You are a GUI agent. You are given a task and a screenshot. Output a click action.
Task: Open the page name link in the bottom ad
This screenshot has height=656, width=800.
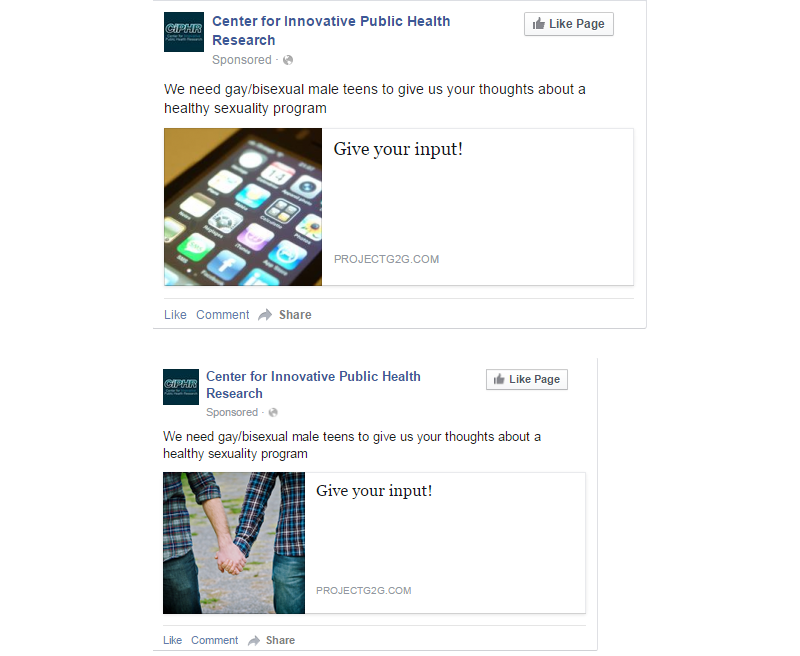pos(313,385)
